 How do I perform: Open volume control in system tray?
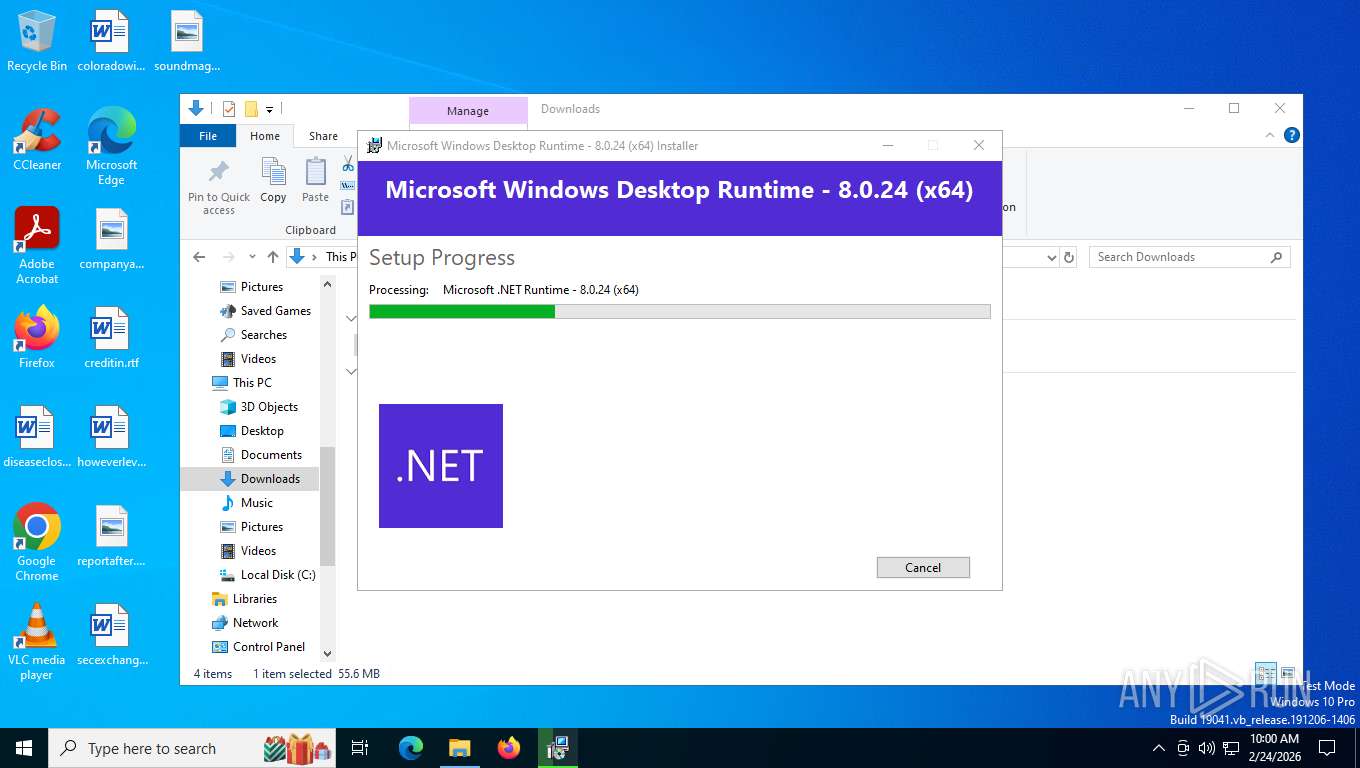(1206, 748)
